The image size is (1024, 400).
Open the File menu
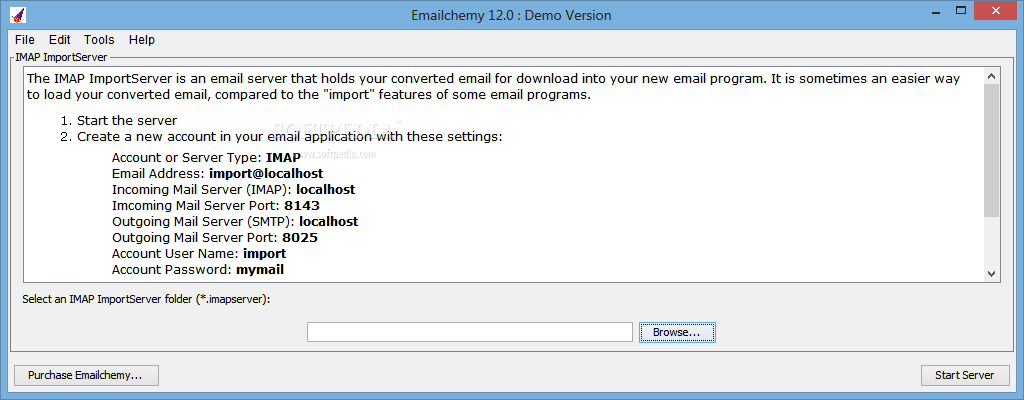click(x=25, y=40)
